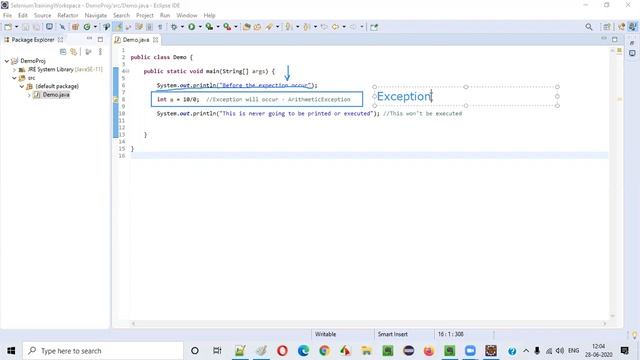Toggle the highlighted Mark Occurrences button
This screenshot has height=360, width=640.
[118, 27]
